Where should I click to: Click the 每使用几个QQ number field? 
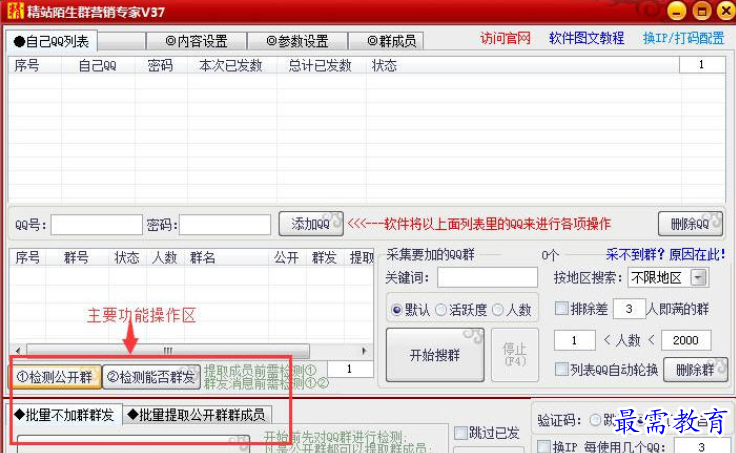tap(701, 446)
